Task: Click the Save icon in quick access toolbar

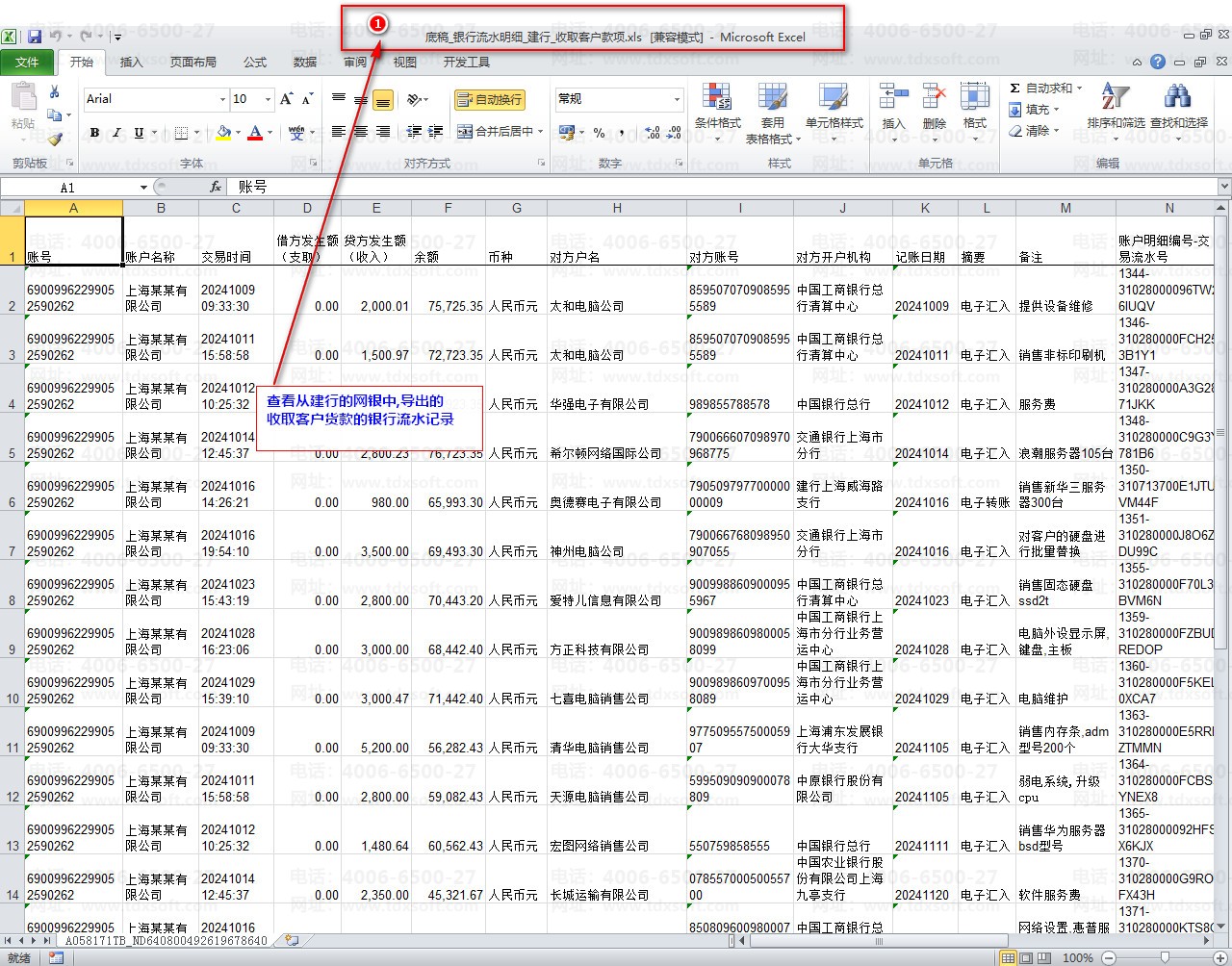Action: pyautogui.click(x=35, y=37)
